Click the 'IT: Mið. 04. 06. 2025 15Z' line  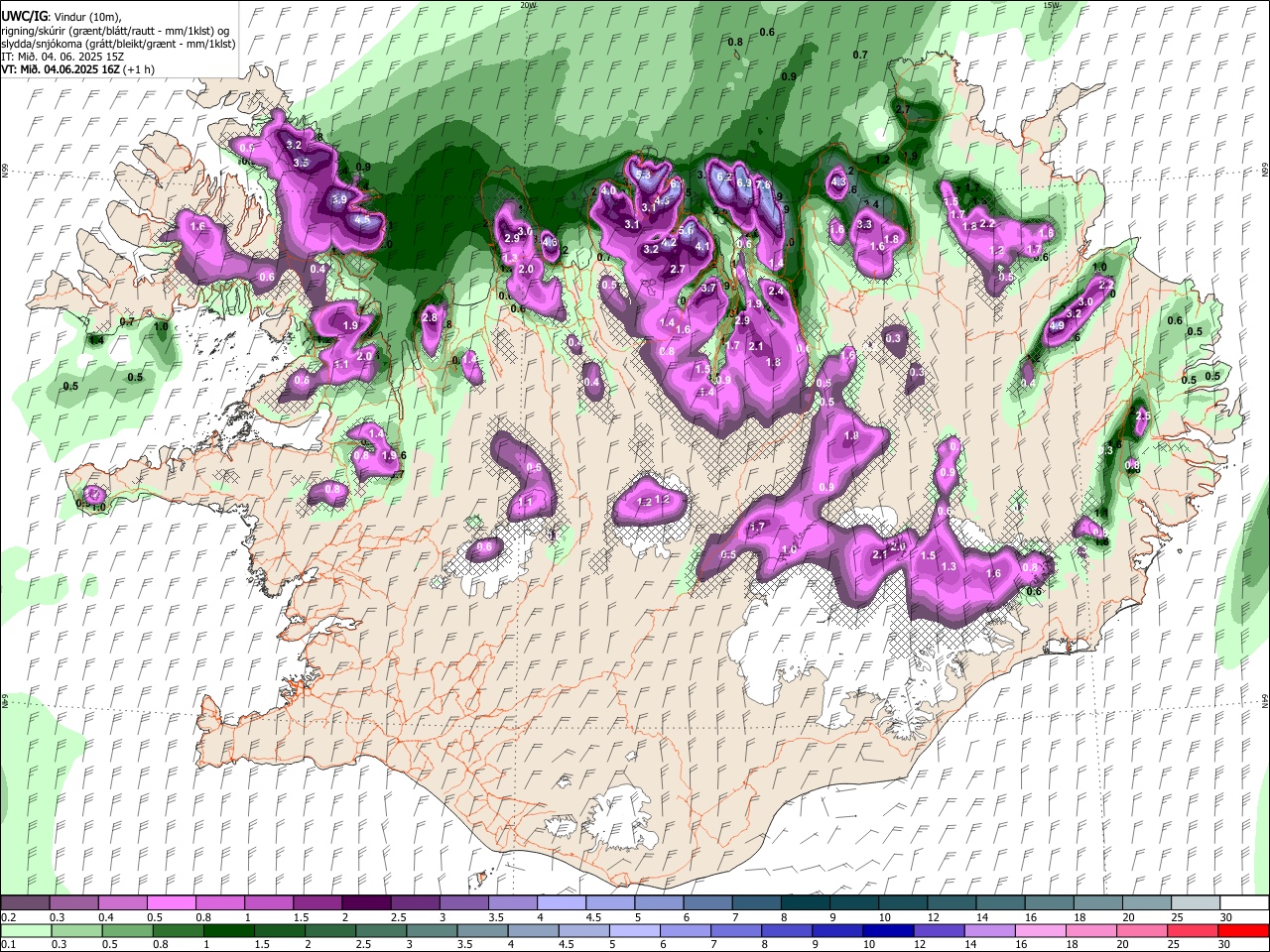[63, 57]
